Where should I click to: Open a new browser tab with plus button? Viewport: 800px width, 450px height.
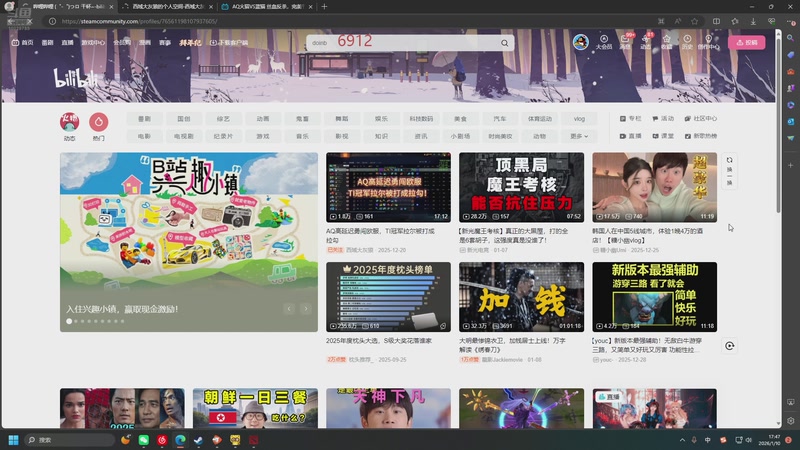(324, 7)
